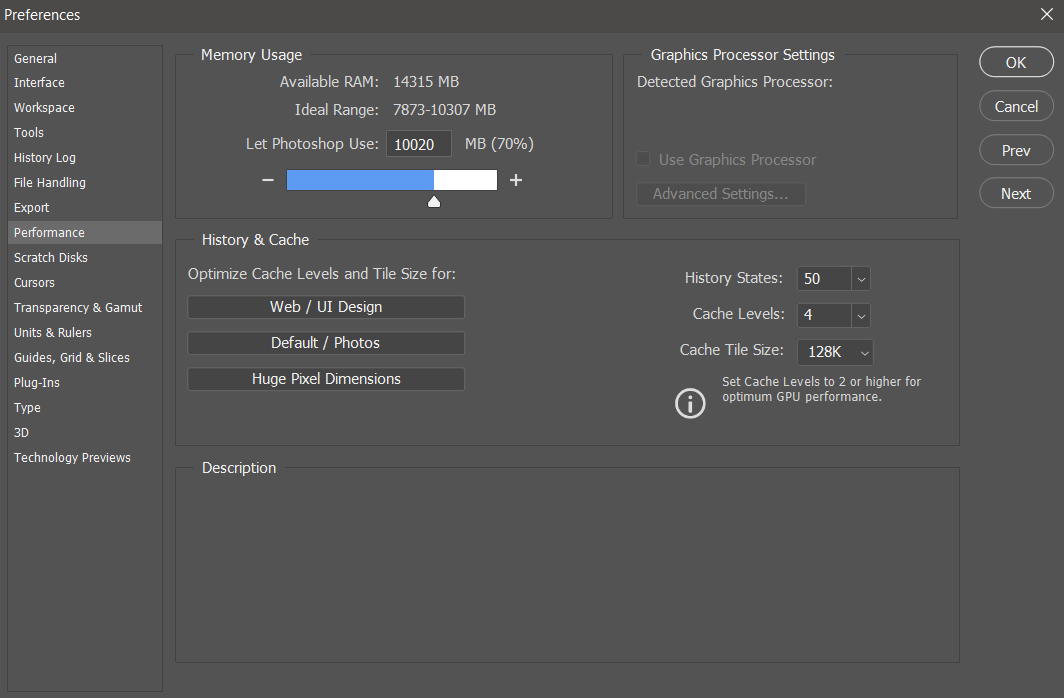Select the General preferences section
This screenshot has height=698, width=1064.
click(37, 57)
